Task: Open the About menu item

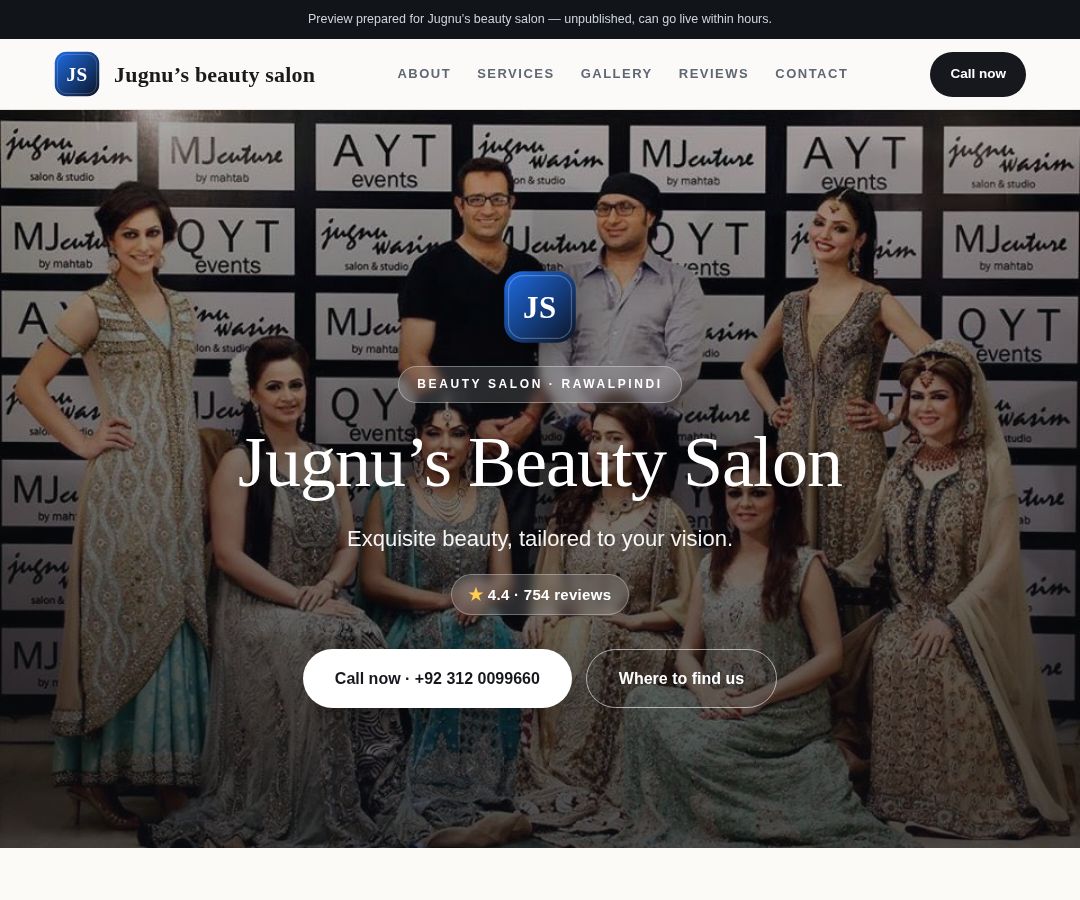Action: pyautogui.click(x=424, y=74)
